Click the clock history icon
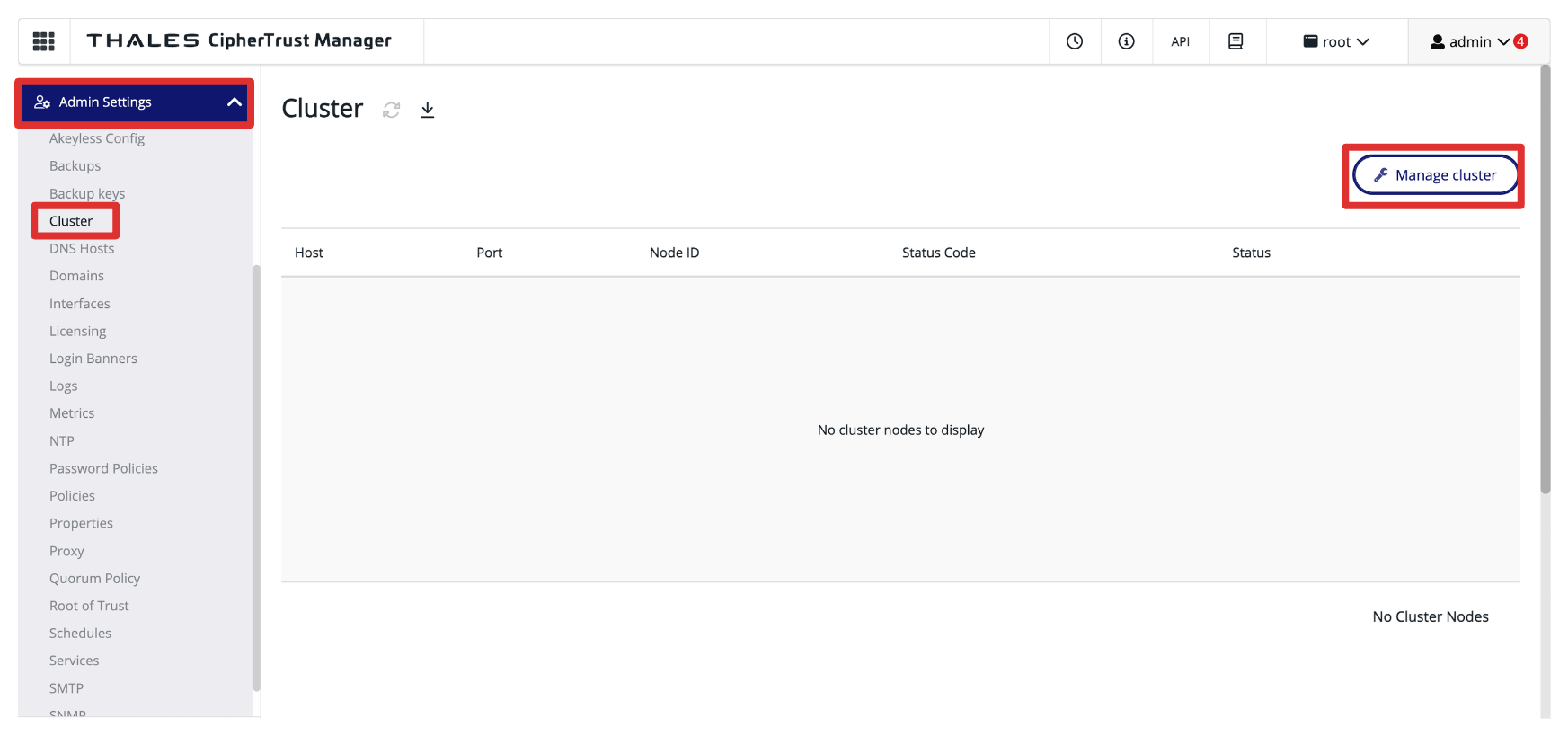 [x=1075, y=41]
